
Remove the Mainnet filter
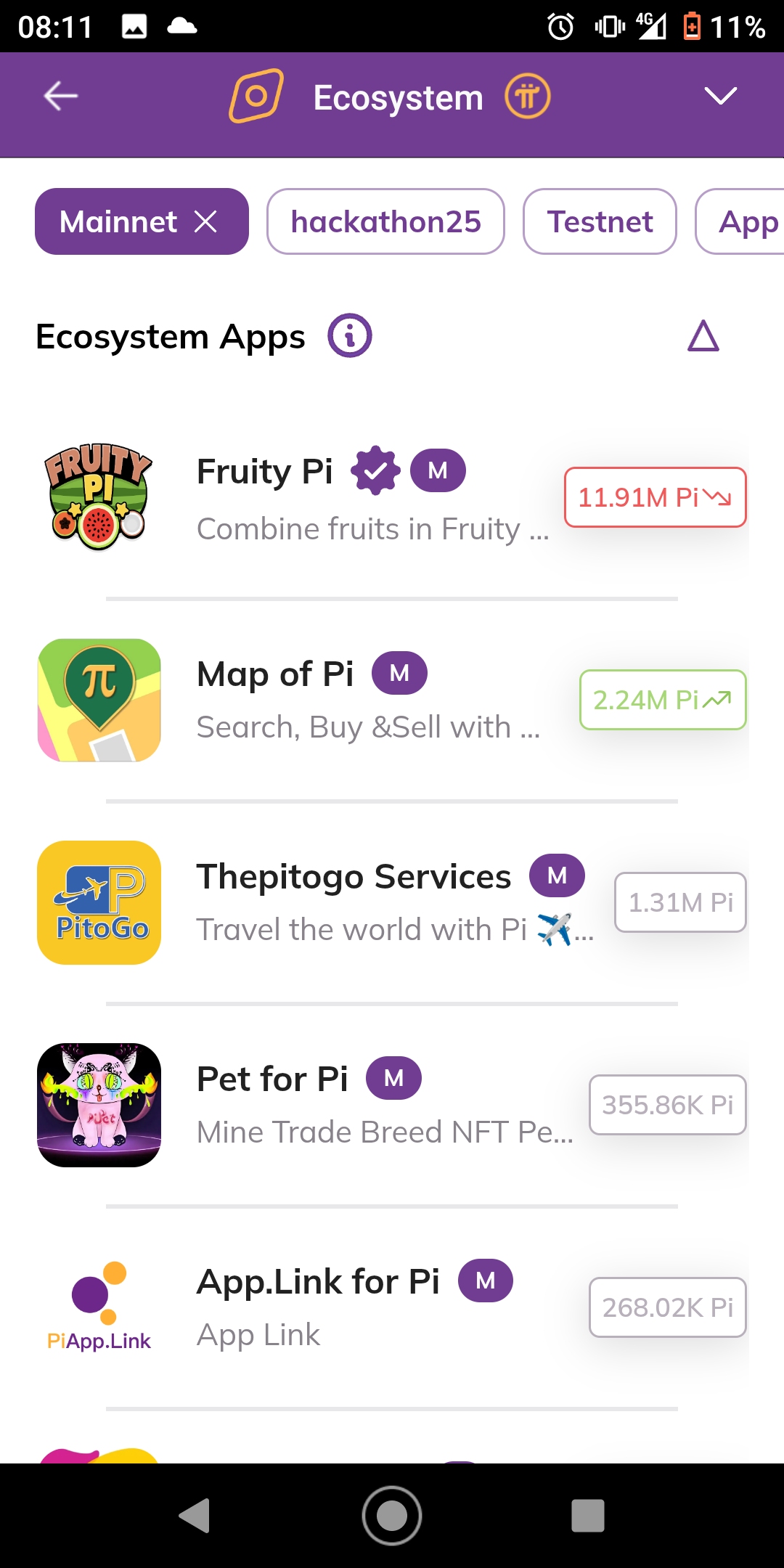[206, 221]
